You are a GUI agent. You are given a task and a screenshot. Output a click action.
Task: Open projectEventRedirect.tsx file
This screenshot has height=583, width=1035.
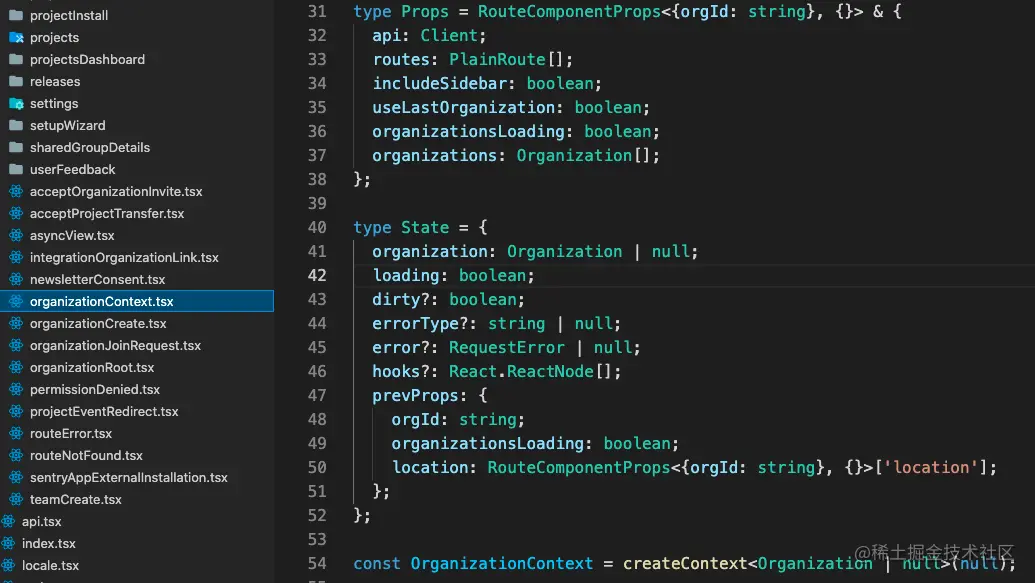point(104,411)
